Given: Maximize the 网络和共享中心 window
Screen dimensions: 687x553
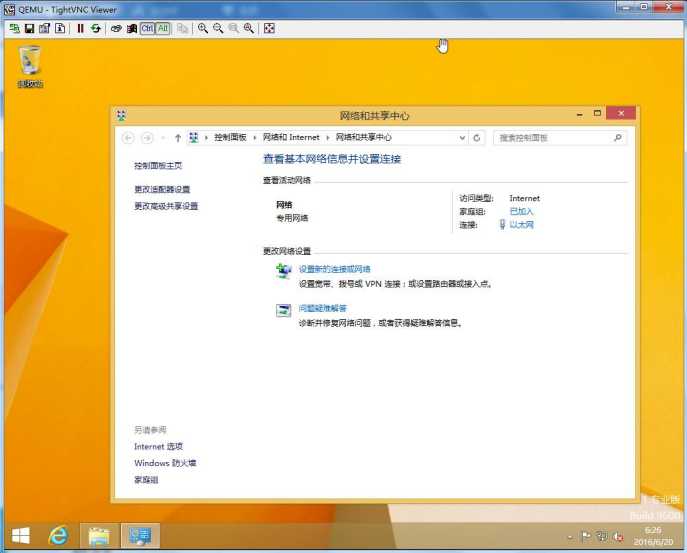Looking at the screenshot, I should click(597, 113).
